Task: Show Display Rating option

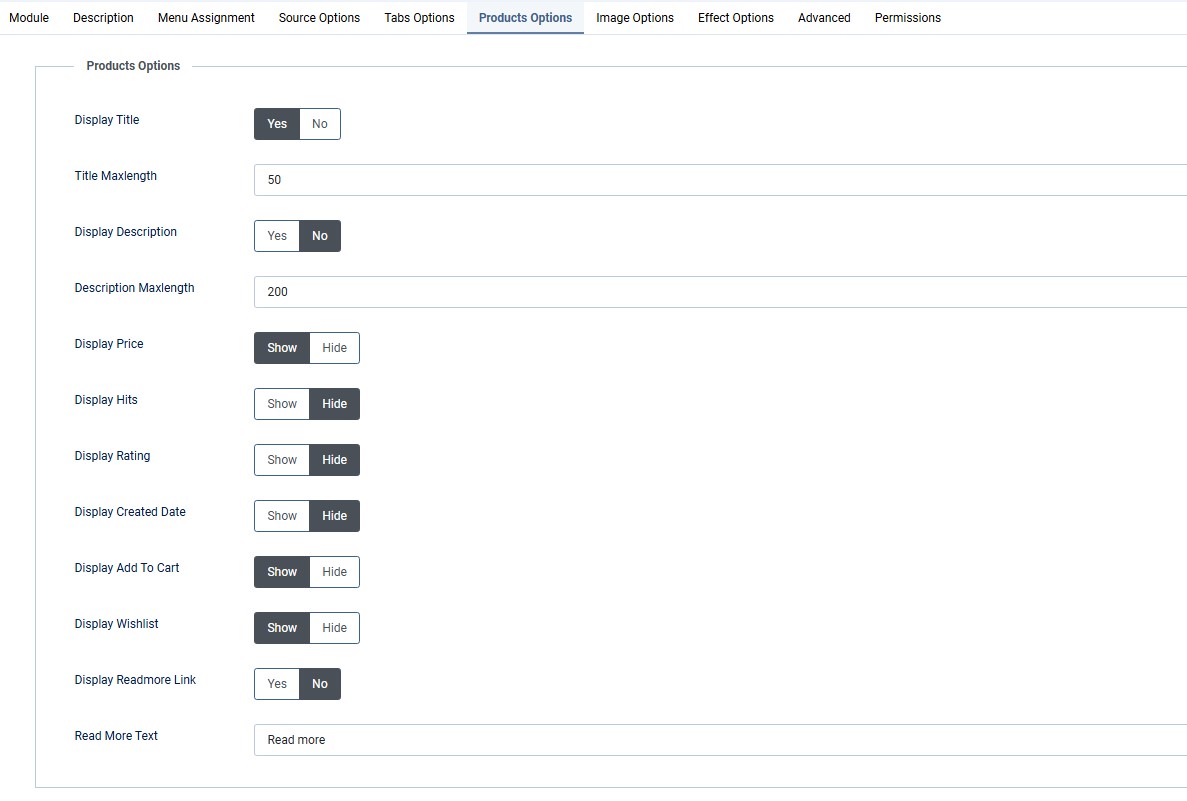Action: [282, 460]
